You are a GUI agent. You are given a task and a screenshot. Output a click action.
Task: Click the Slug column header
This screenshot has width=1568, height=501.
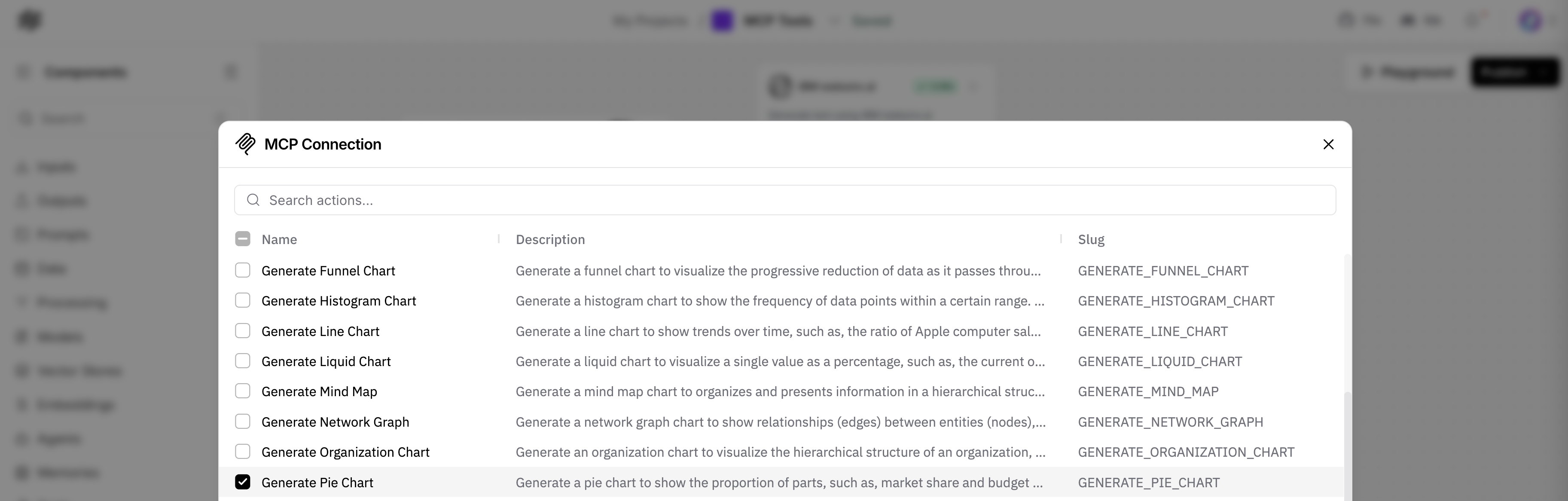tap(1091, 239)
